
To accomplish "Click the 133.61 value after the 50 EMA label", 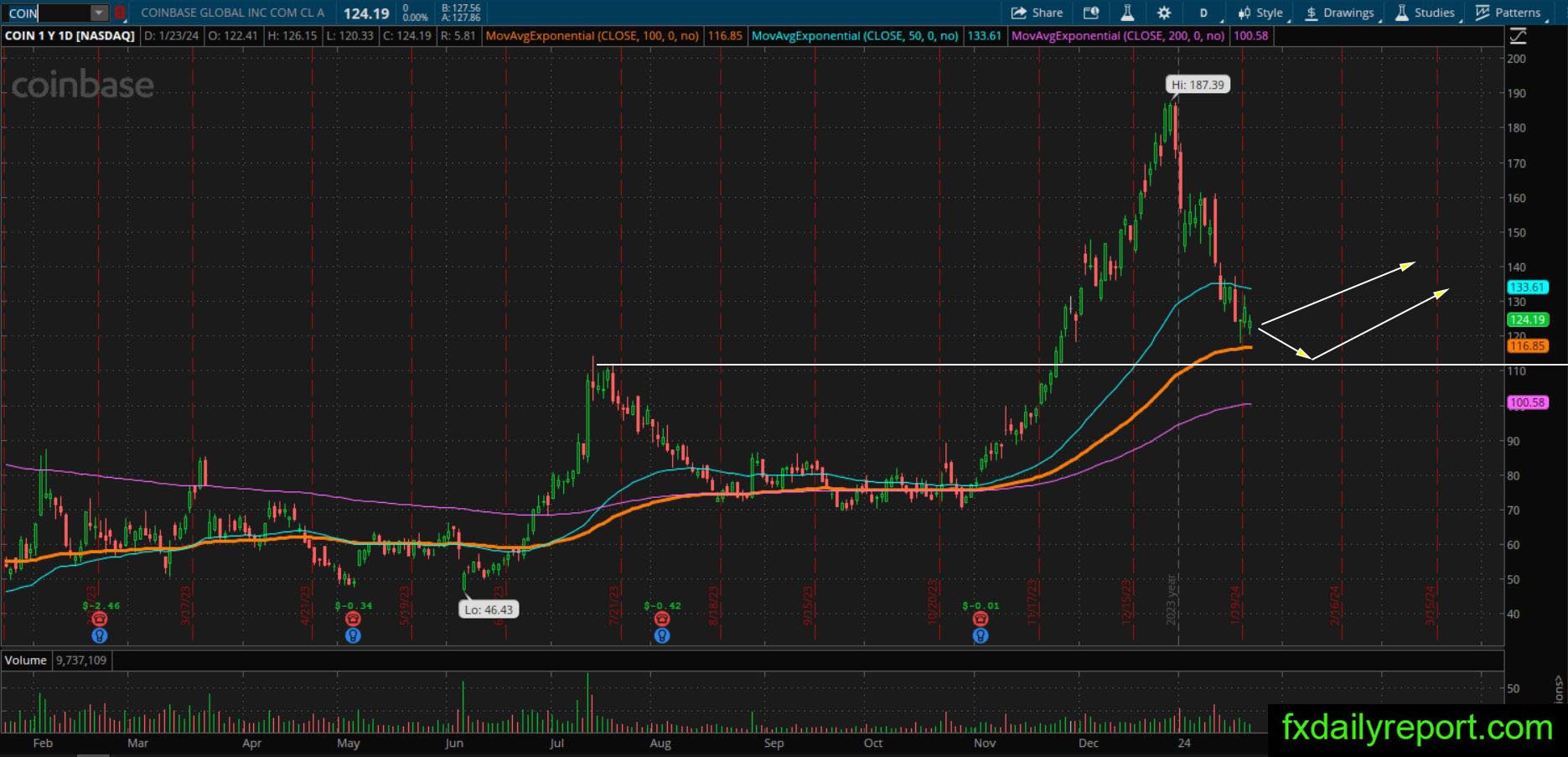I will point(985,36).
